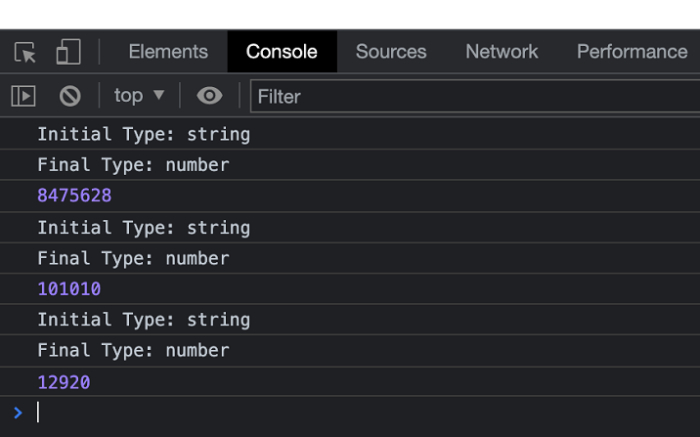This screenshot has height=437, width=700.
Task: Clear the console with the ban icon
Action: point(70,96)
